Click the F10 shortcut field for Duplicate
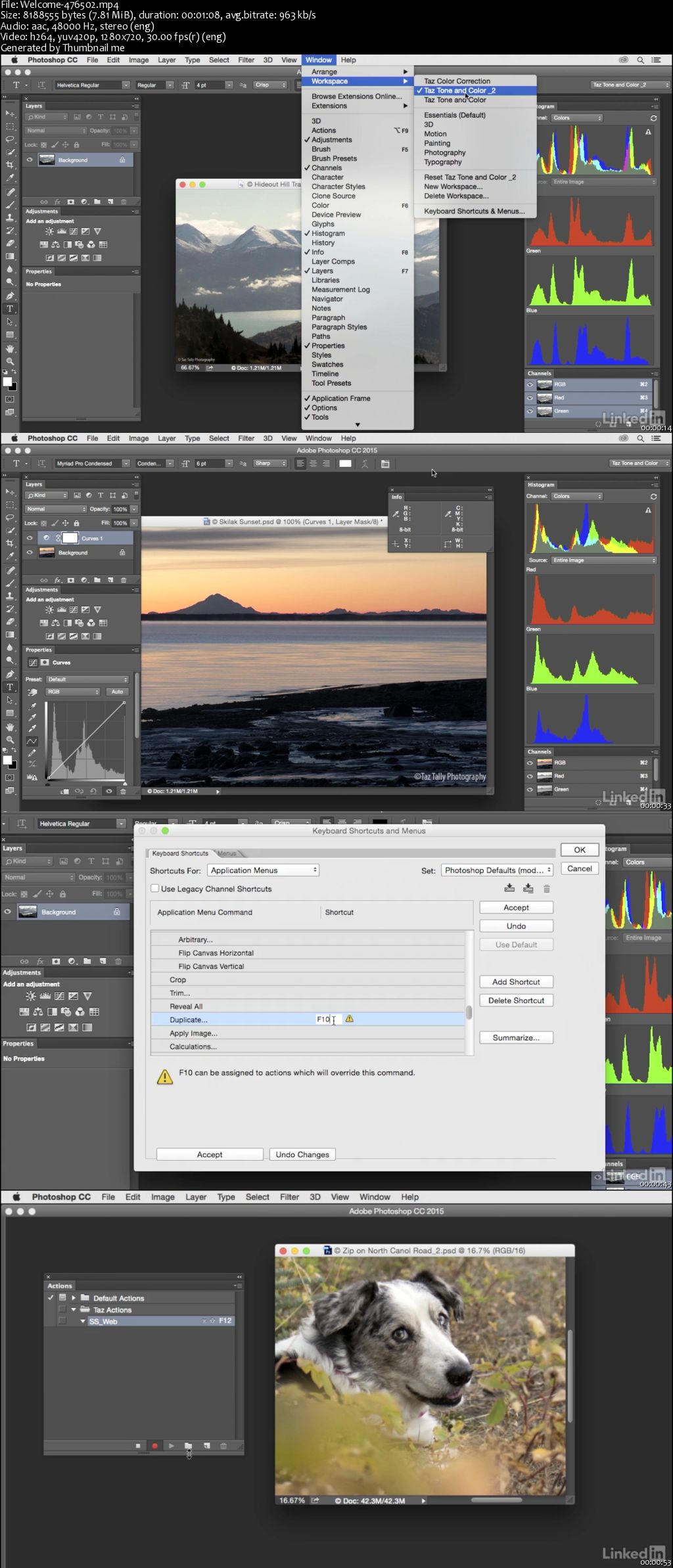Image resolution: width=673 pixels, height=1568 pixels. pos(329,1019)
